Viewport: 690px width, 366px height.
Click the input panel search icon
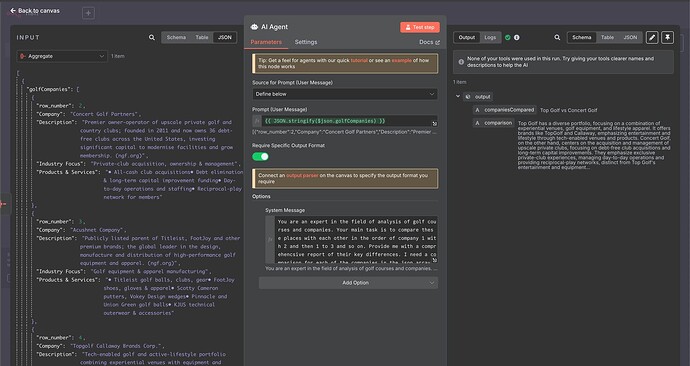pos(152,38)
